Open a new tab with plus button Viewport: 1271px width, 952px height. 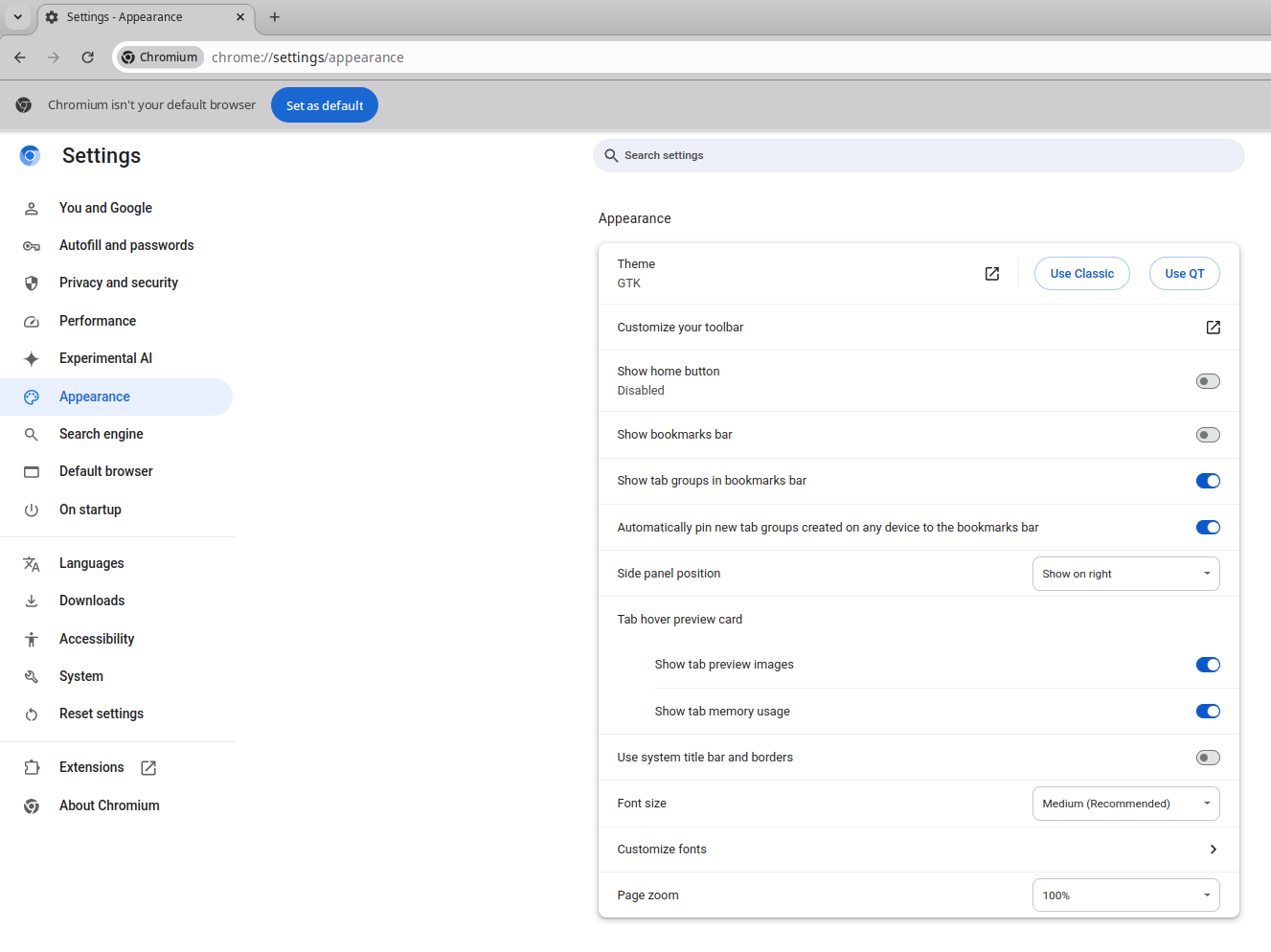pos(275,17)
